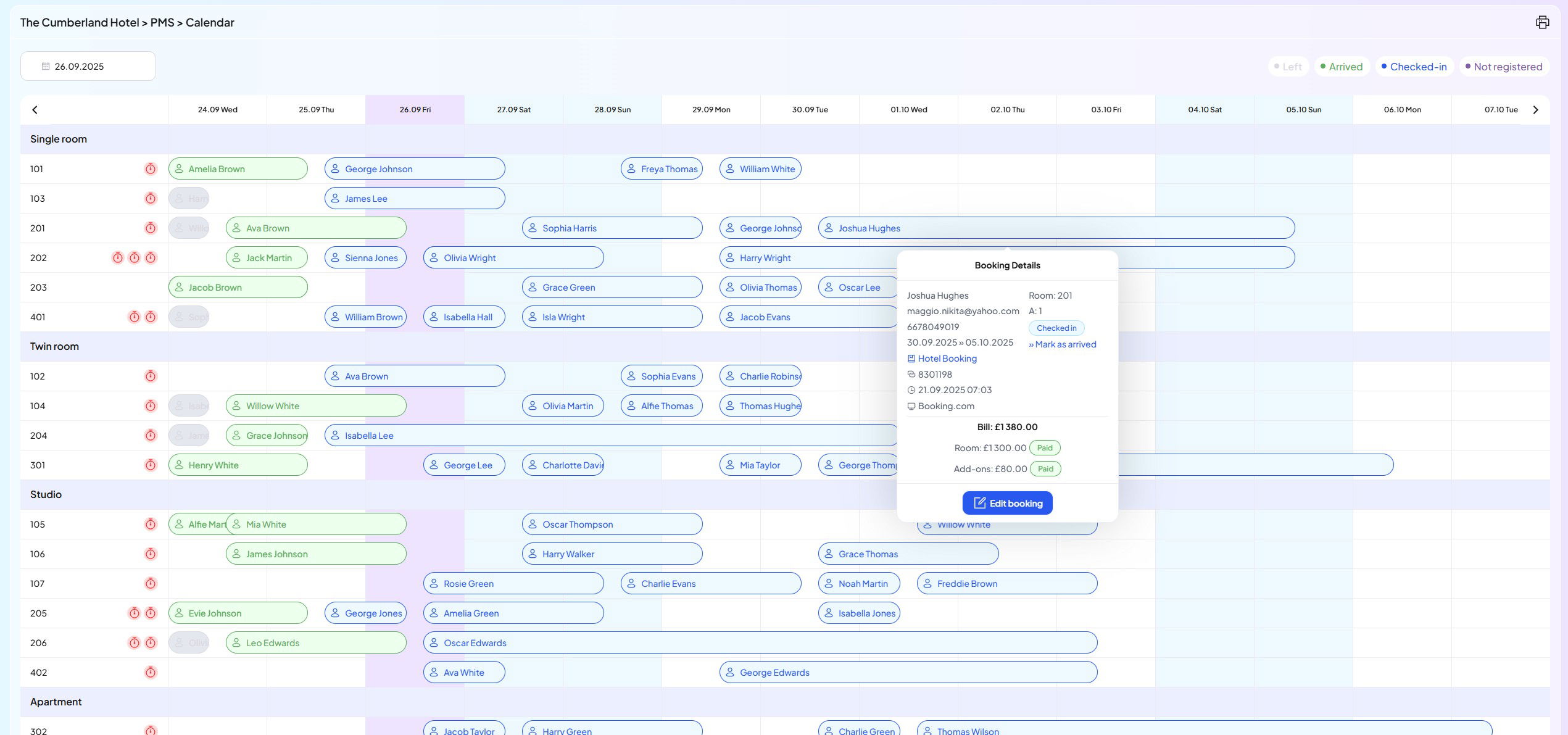Toggle the Left status filter
1568x735 pixels.
click(1288, 67)
